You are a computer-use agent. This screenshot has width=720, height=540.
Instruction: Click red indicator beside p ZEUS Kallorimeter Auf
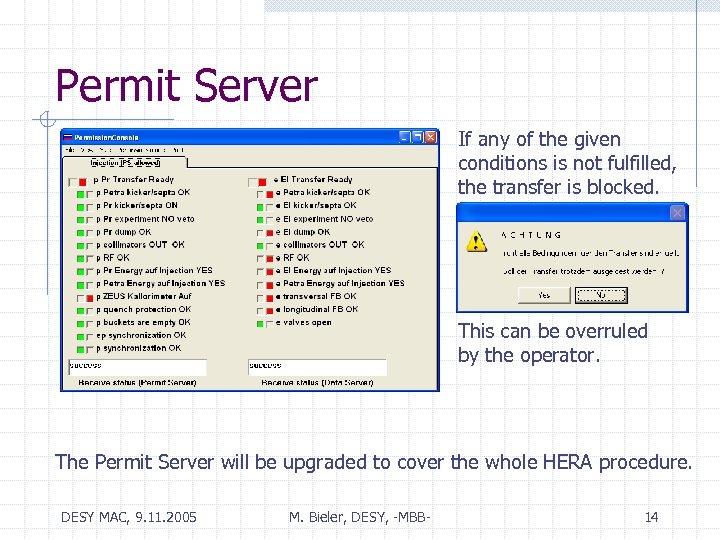click(x=90, y=298)
